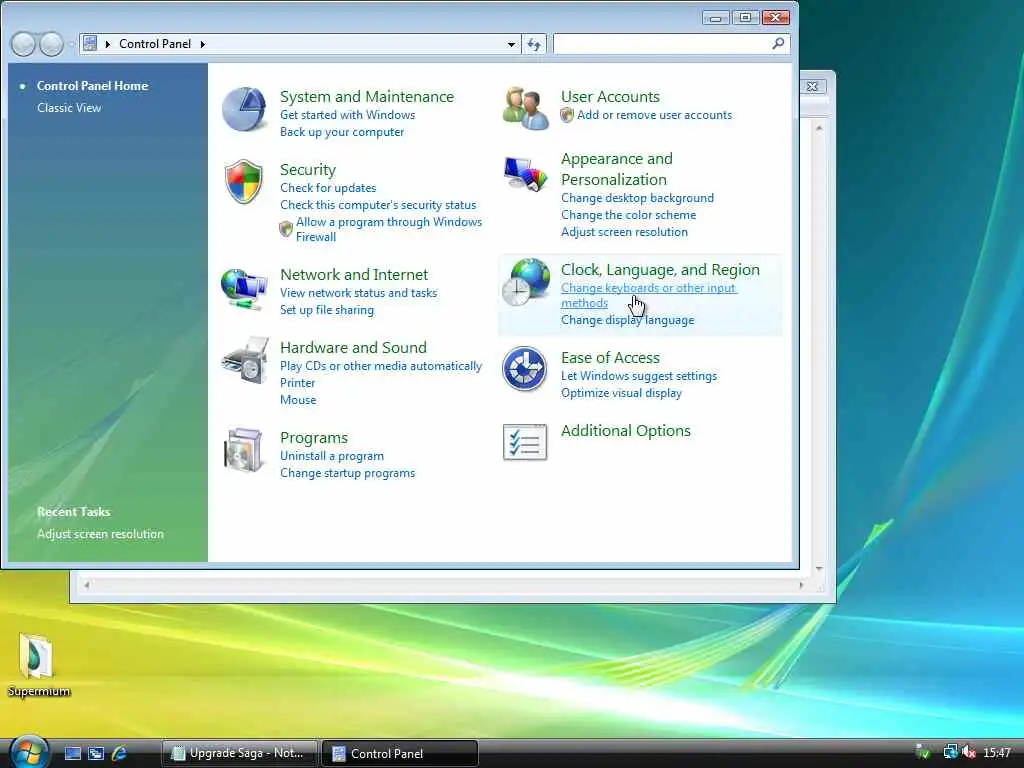Click Allow a program through Windows Firewall

pos(389,229)
